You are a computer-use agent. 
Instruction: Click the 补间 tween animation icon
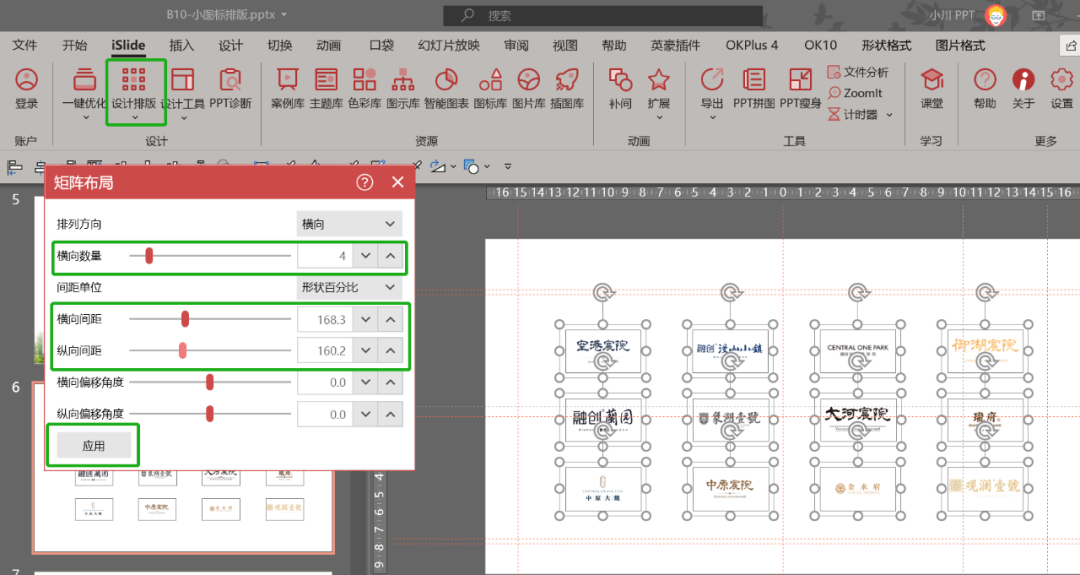(621, 88)
